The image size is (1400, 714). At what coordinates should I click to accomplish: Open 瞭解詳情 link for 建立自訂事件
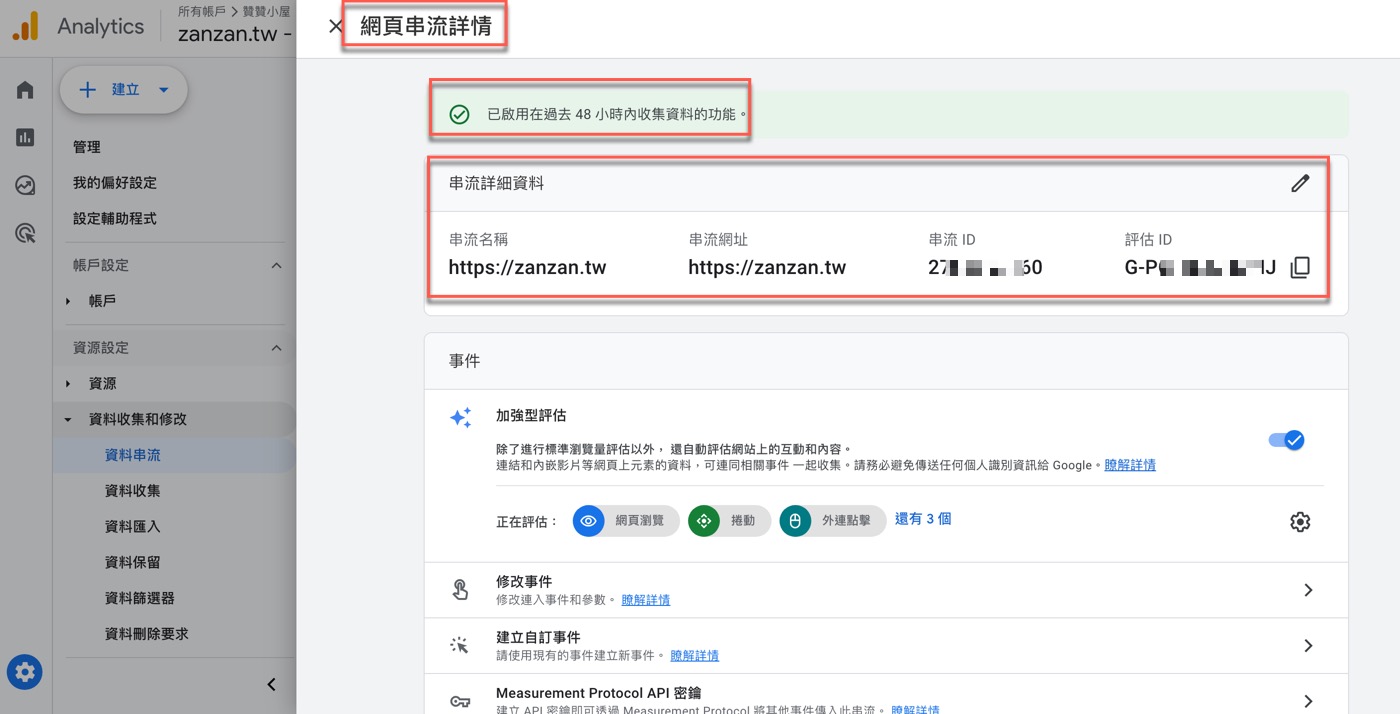(x=695, y=656)
